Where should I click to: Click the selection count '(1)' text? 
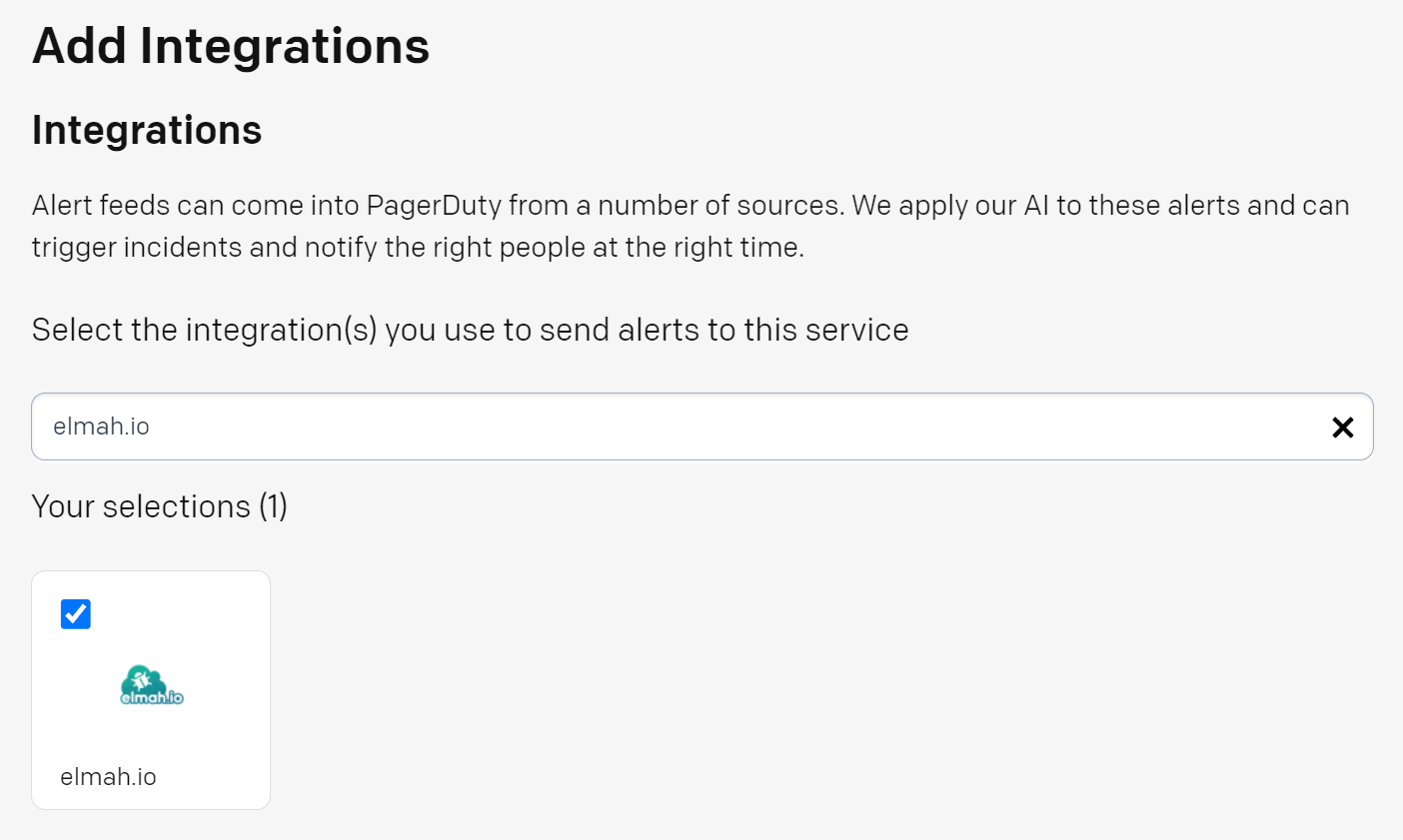(x=274, y=506)
